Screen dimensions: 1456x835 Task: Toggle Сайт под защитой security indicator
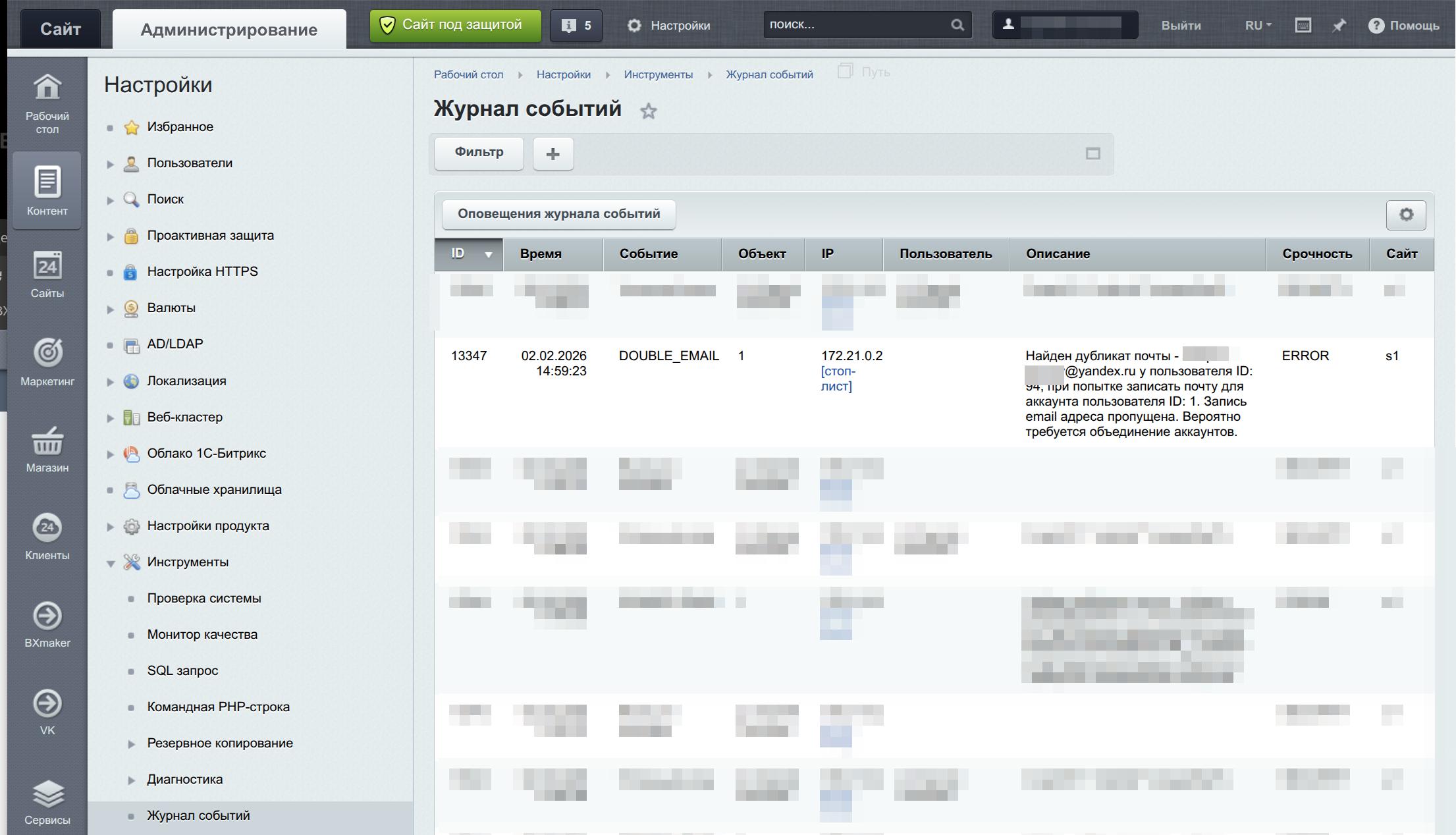tap(455, 26)
